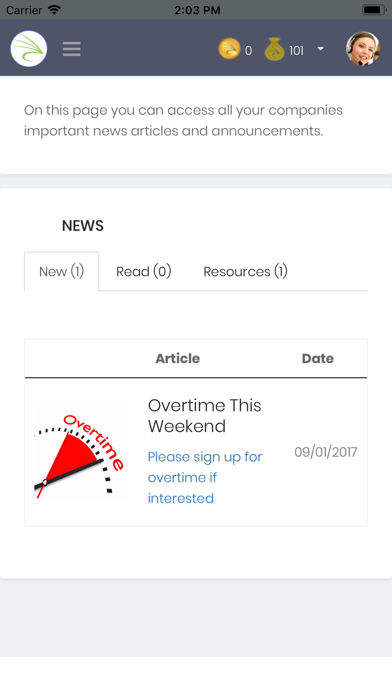
Task: Select the New (1) tab
Action: [x=61, y=271]
